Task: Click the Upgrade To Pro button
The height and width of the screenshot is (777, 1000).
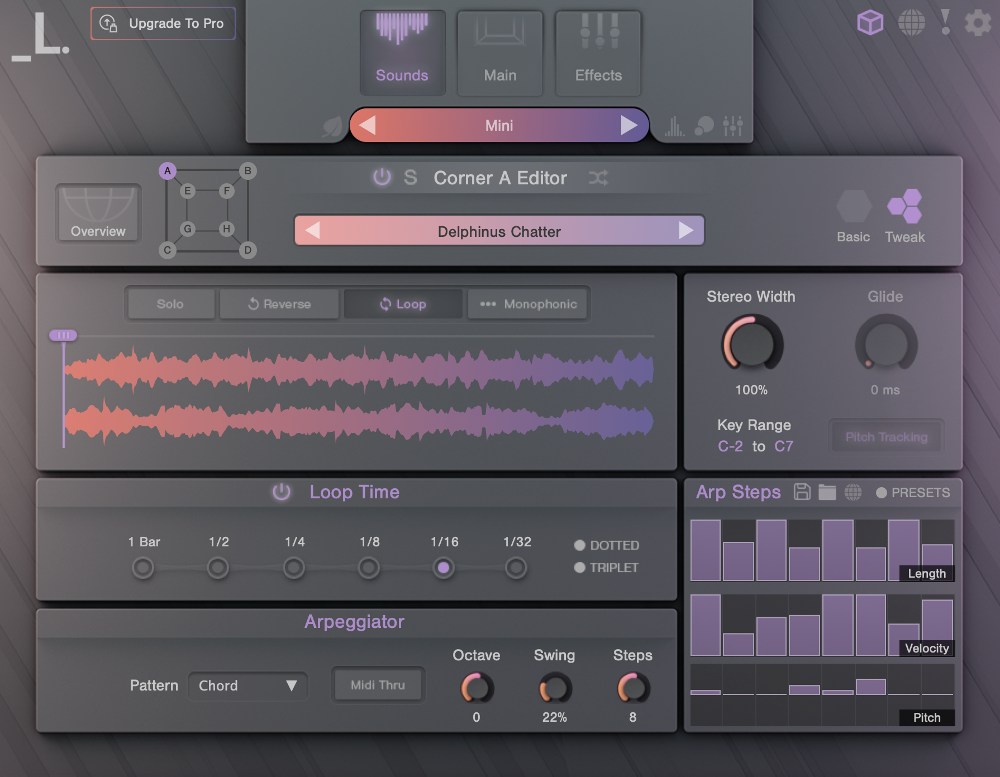Action: tap(163, 23)
